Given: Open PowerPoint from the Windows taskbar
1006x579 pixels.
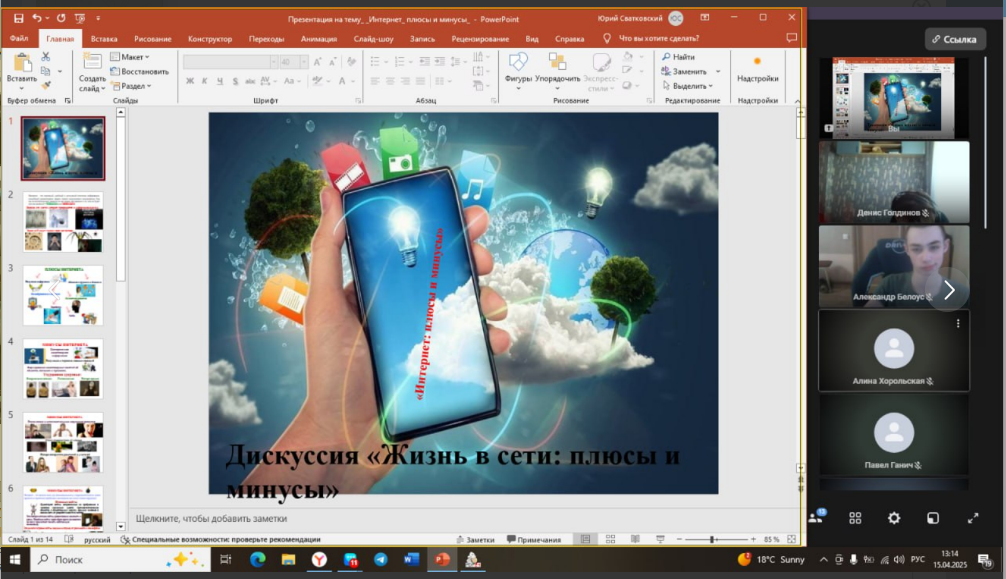Looking at the screenshot, I should click(442, 560).
